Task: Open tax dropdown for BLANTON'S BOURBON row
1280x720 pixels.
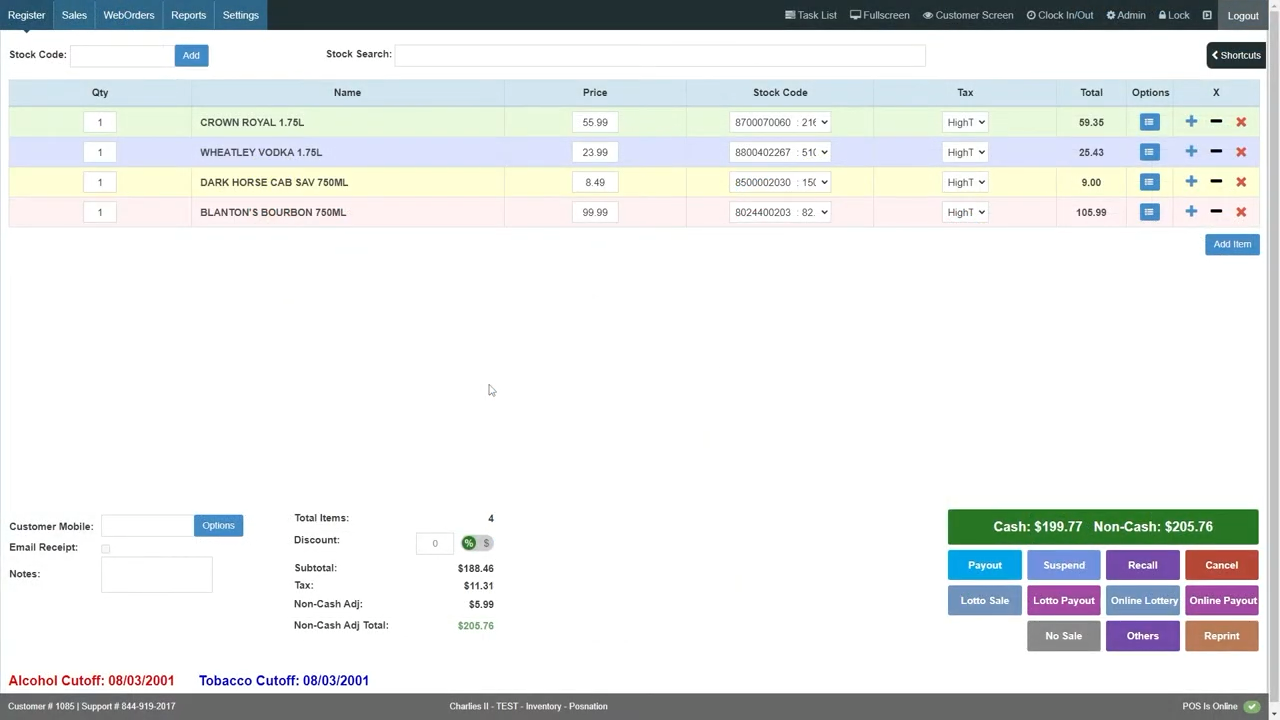Action: 965,212
